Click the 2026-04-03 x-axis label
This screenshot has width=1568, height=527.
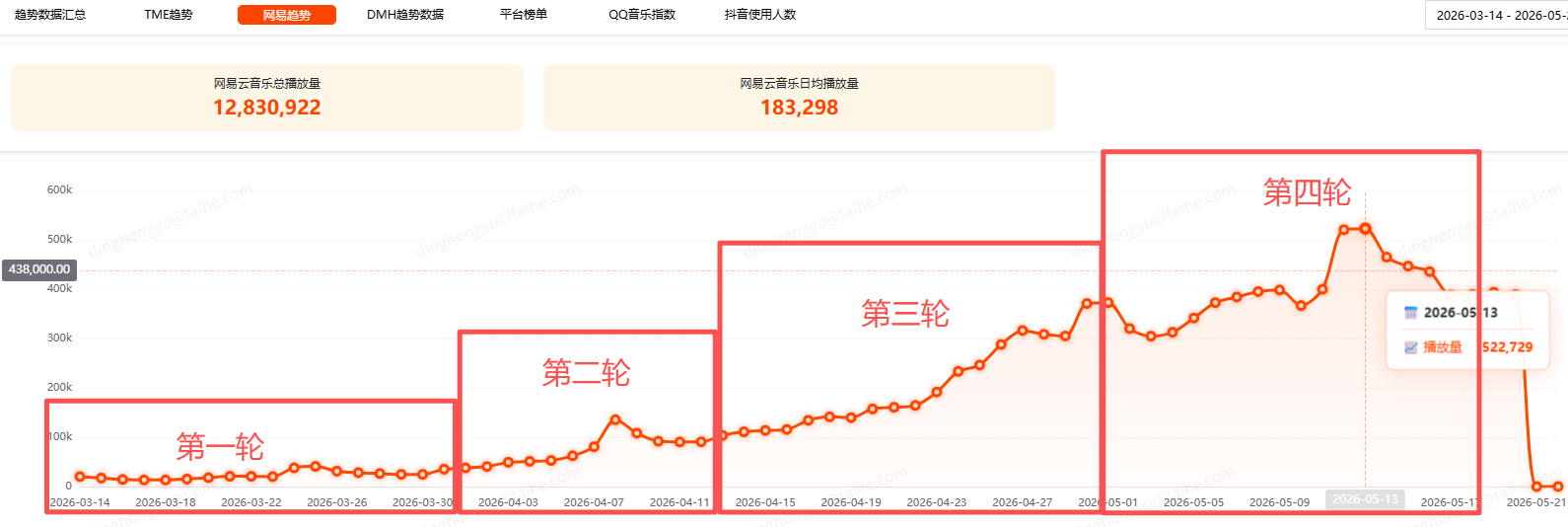(508, 502)
